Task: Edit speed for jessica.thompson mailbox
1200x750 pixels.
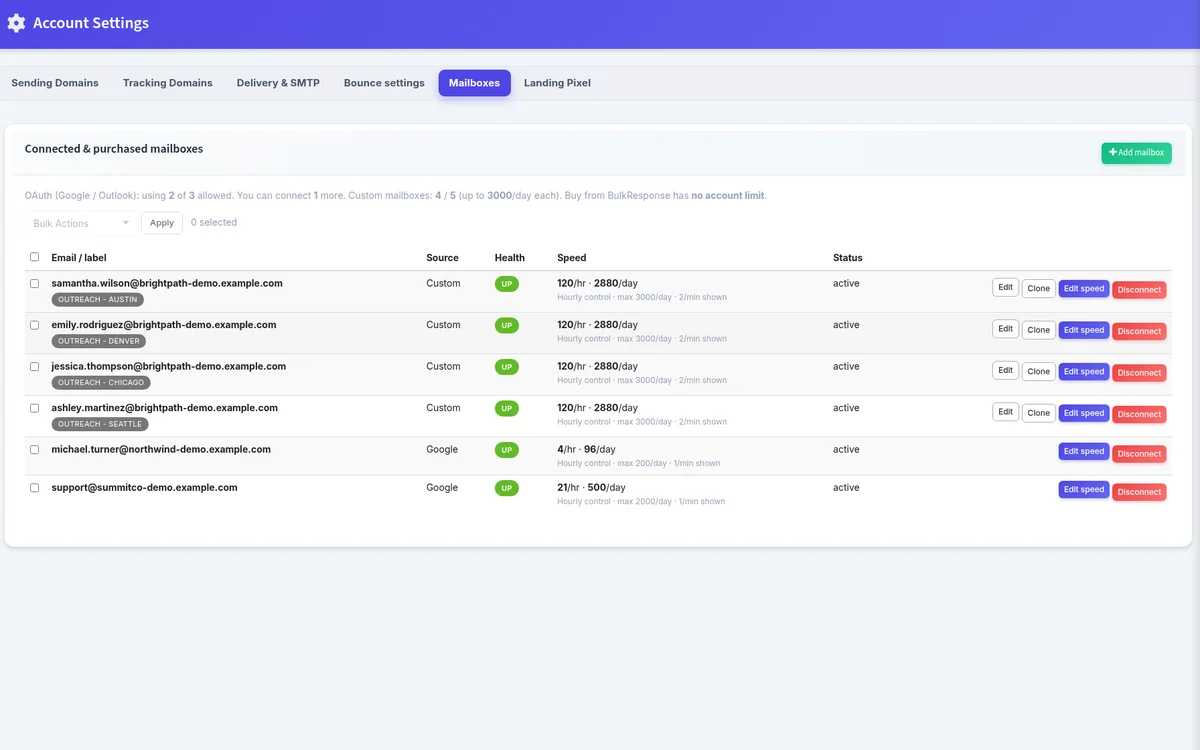Action: (x=1084, y=371)
